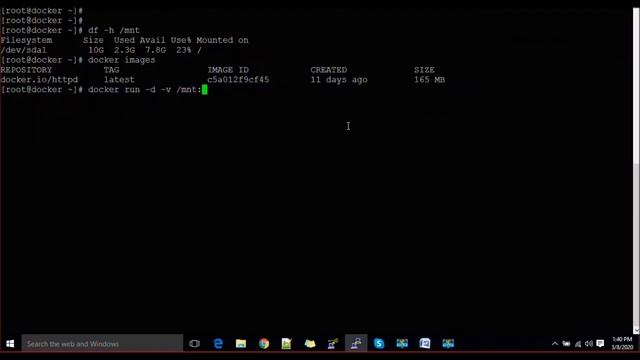640x360 pixels.
Task: Open the yellow folders app on the taskbar
Action: pyautogui.click(x=310, y=344)
